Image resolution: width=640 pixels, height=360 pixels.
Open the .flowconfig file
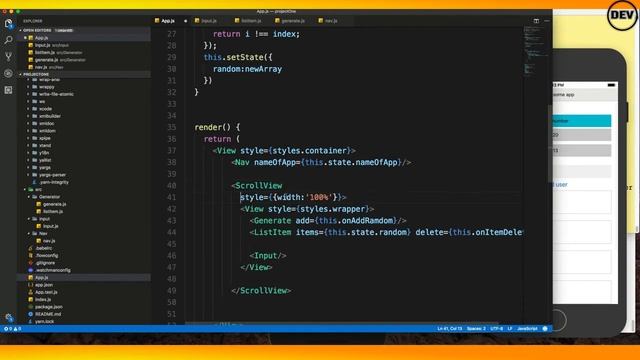(47, 256)
